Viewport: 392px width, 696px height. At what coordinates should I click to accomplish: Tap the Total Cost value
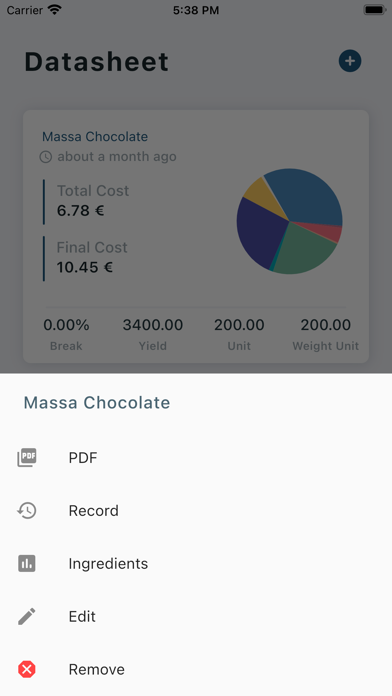(80, 210)
